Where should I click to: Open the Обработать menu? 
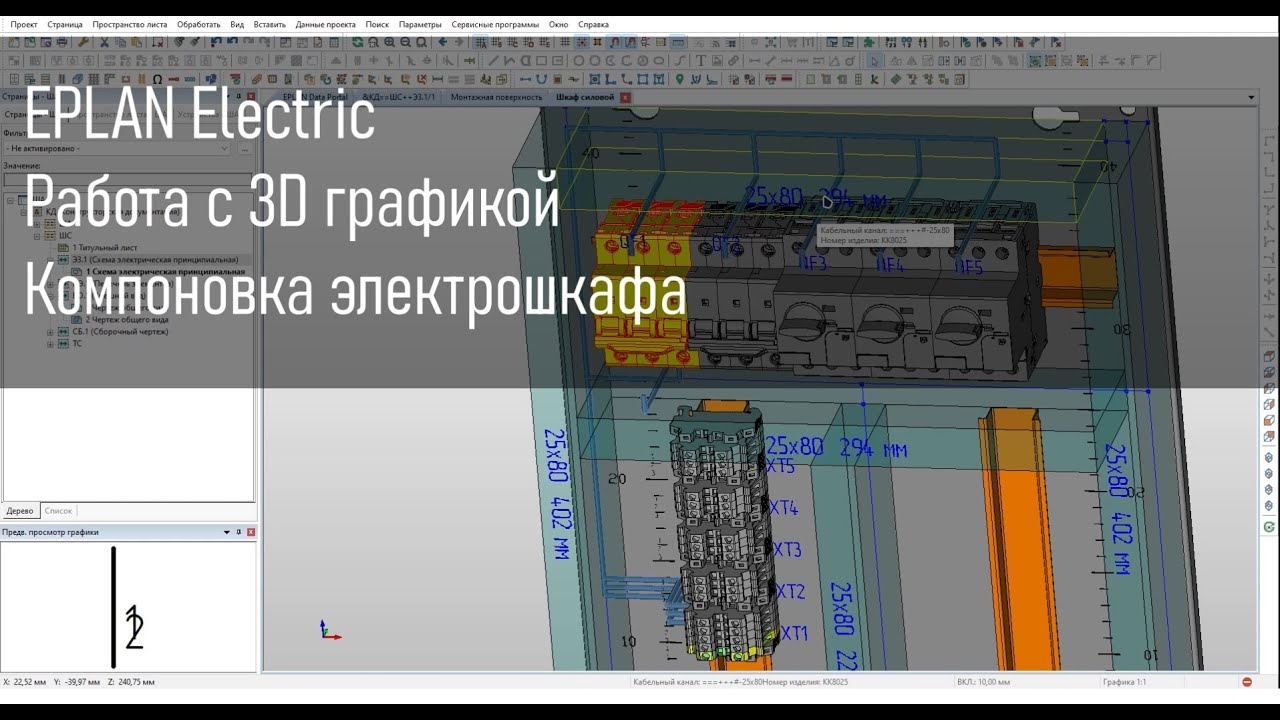[199, 24]
